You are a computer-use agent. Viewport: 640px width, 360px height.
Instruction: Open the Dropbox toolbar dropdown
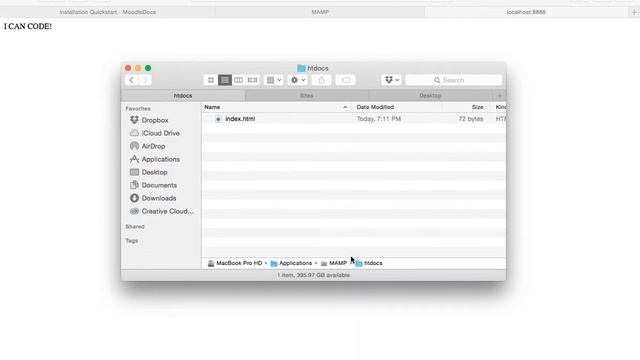pyautogui.click(x=392, y=80)
